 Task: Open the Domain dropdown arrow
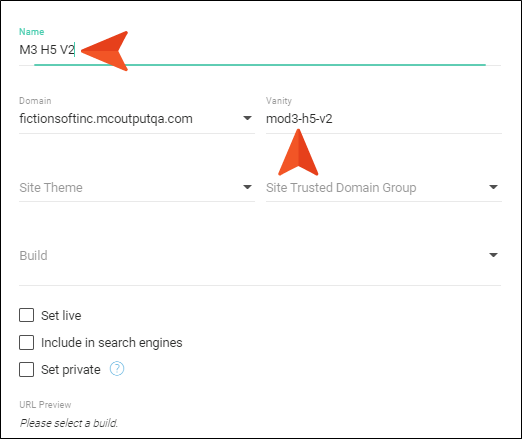247,118
